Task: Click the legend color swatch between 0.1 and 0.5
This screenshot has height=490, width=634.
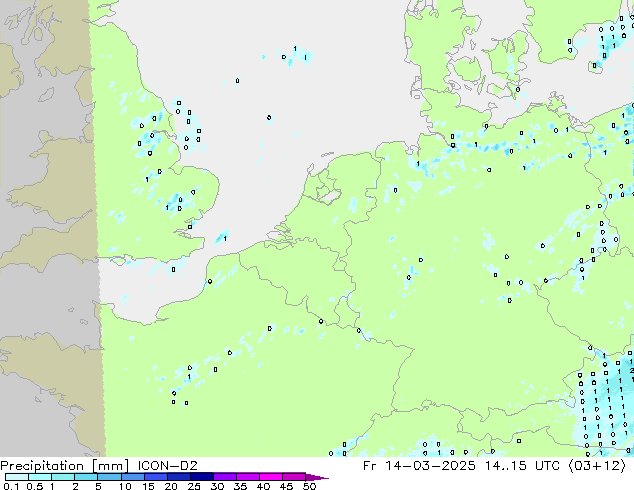Action: (17, 477)
